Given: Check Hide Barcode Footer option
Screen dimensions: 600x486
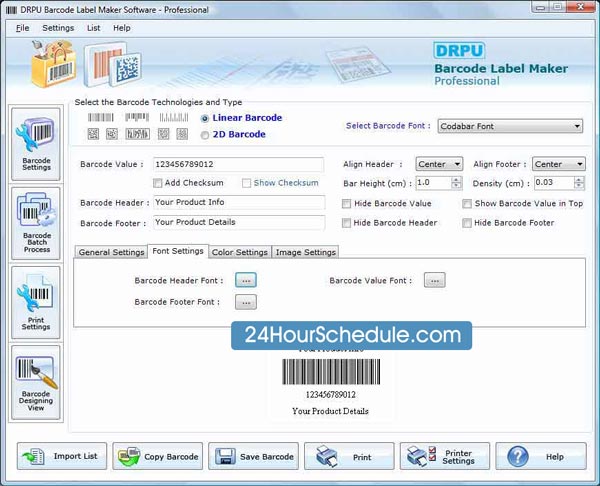Looking at the screenshot, I should point(466,223).
